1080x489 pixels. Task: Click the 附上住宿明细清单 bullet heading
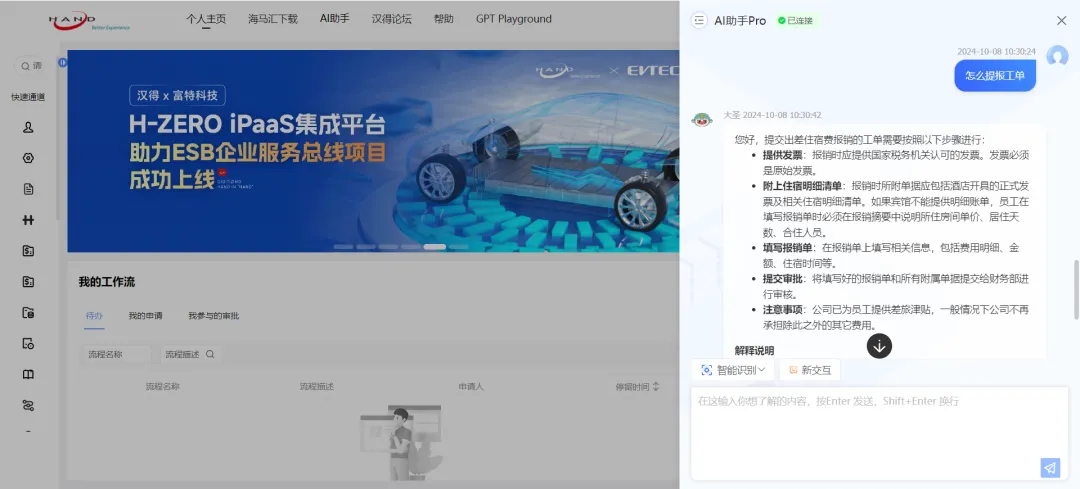[x=802, y=186]
